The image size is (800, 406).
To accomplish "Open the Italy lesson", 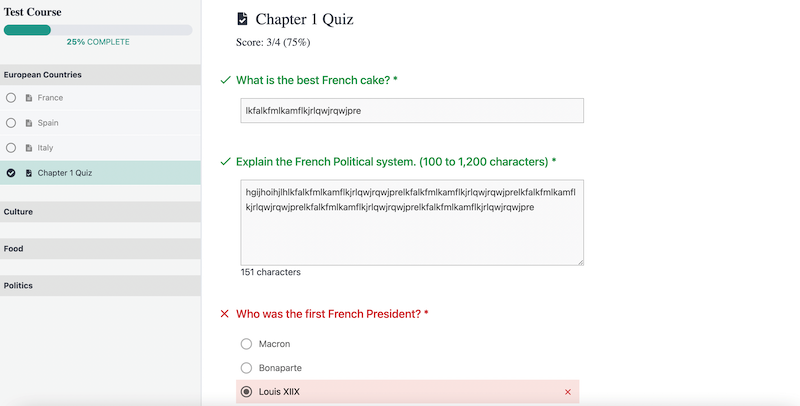I will tap(100, 148).
